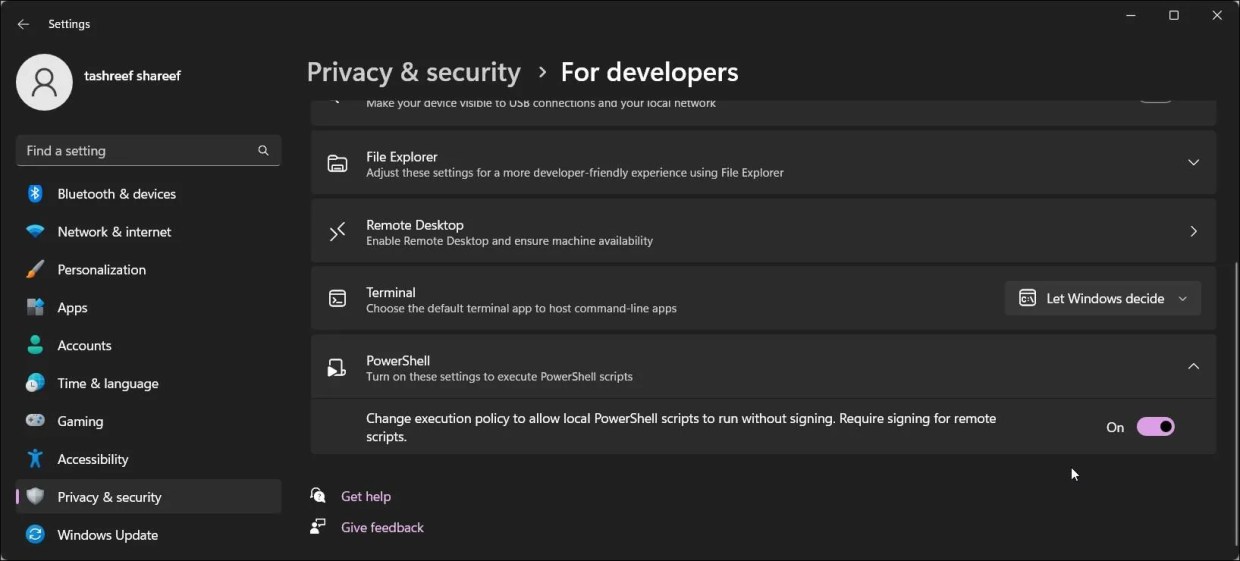Viewport: 1240px width, 561px height.
Task: Click the back arrow in Settings title bar
Action: point(23,24)
